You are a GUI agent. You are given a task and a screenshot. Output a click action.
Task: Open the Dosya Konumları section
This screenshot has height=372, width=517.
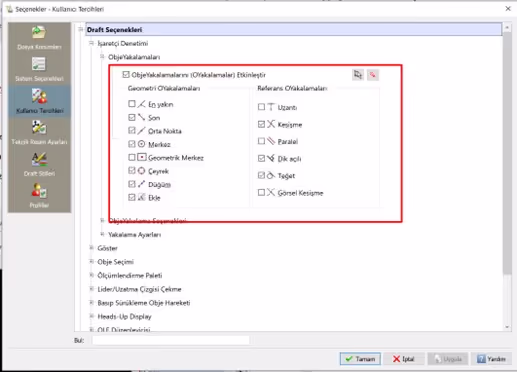click(39, 38)
